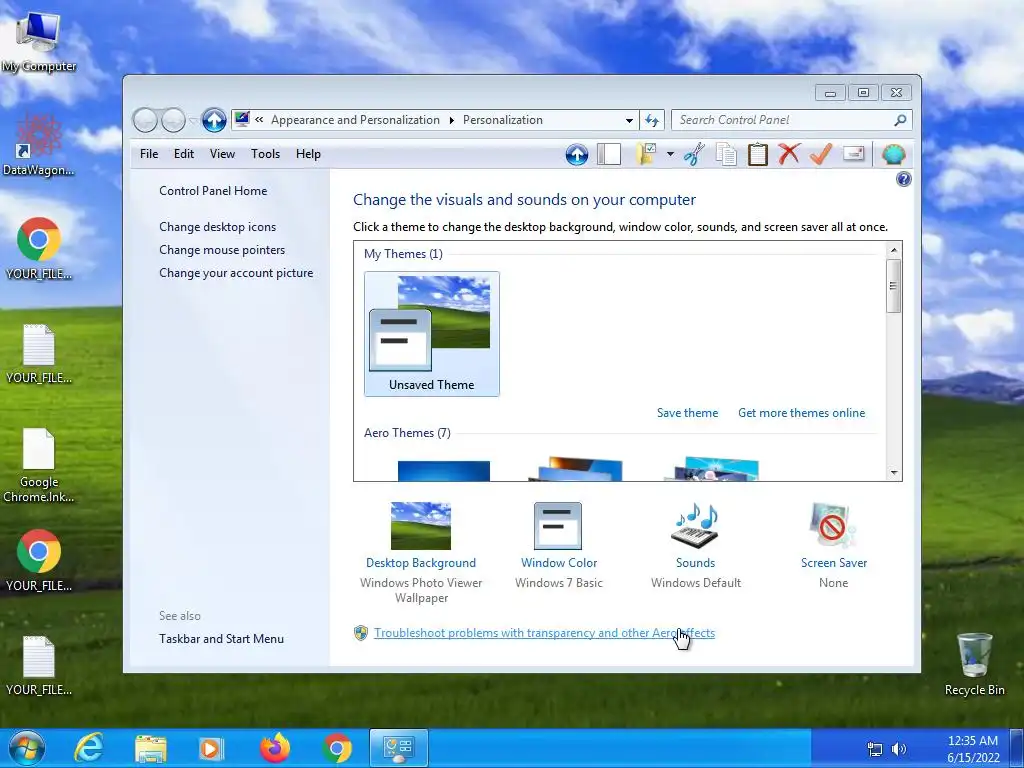Click the Forward navigation button
The height and width of the screenshot is (768, 1024).
point(173,120)
